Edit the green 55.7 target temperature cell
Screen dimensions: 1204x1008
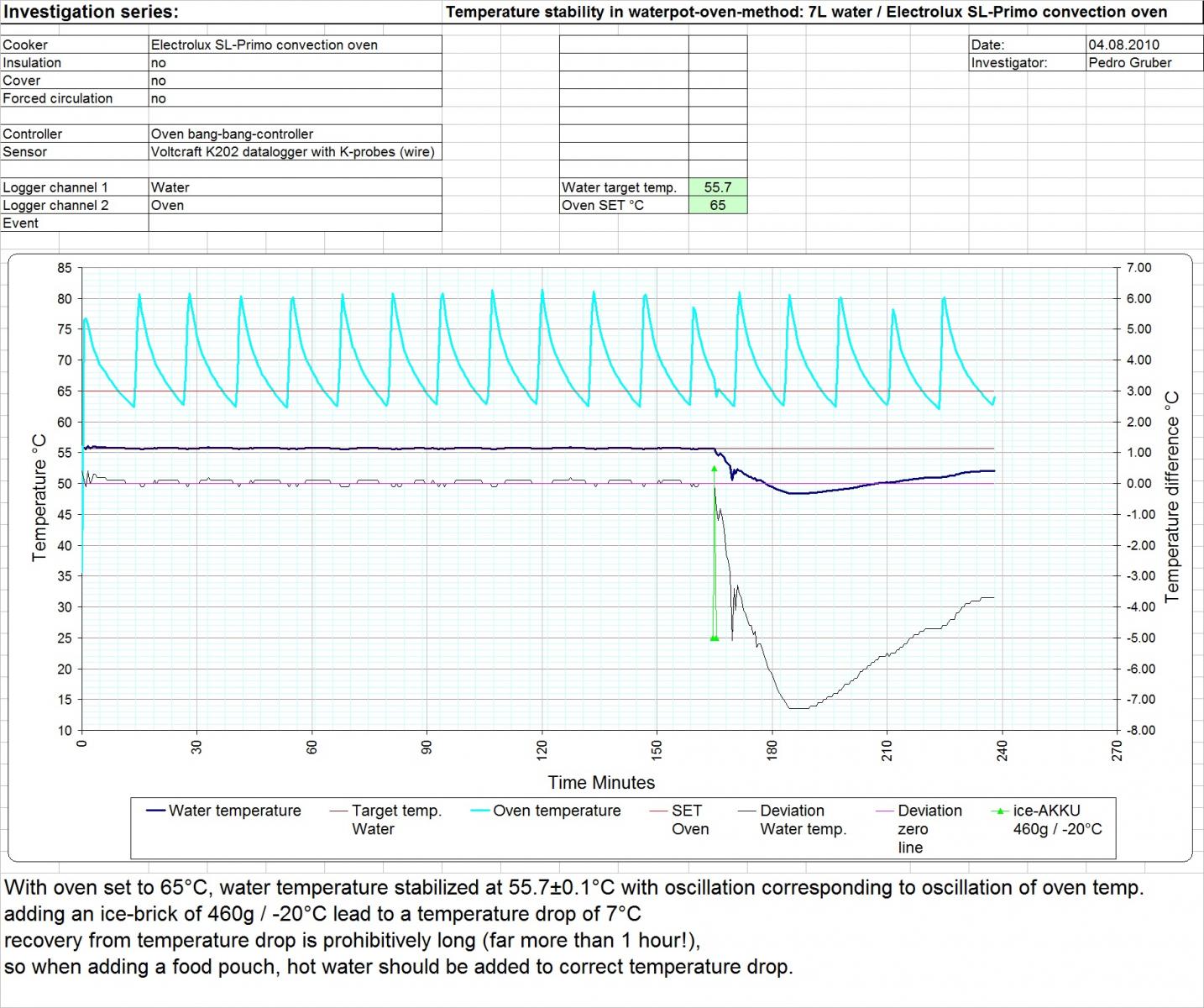tap(718, 187)
